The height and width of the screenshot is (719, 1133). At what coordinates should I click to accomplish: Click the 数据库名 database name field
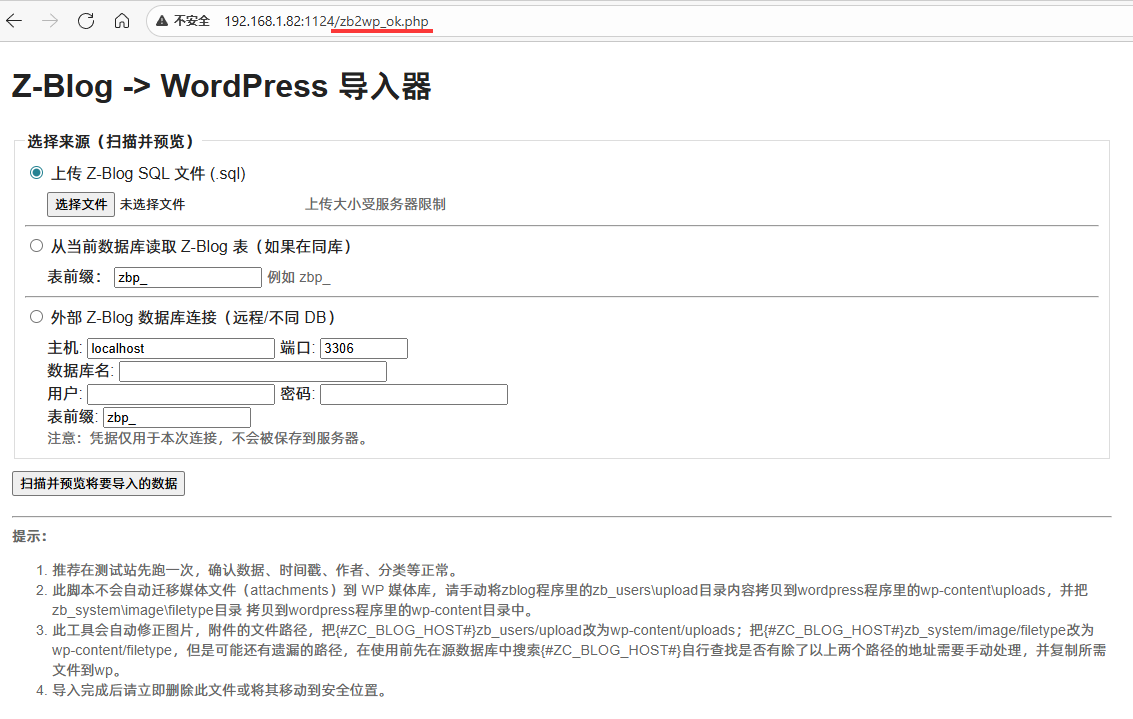pyautogui.click(x=252, y=372)
